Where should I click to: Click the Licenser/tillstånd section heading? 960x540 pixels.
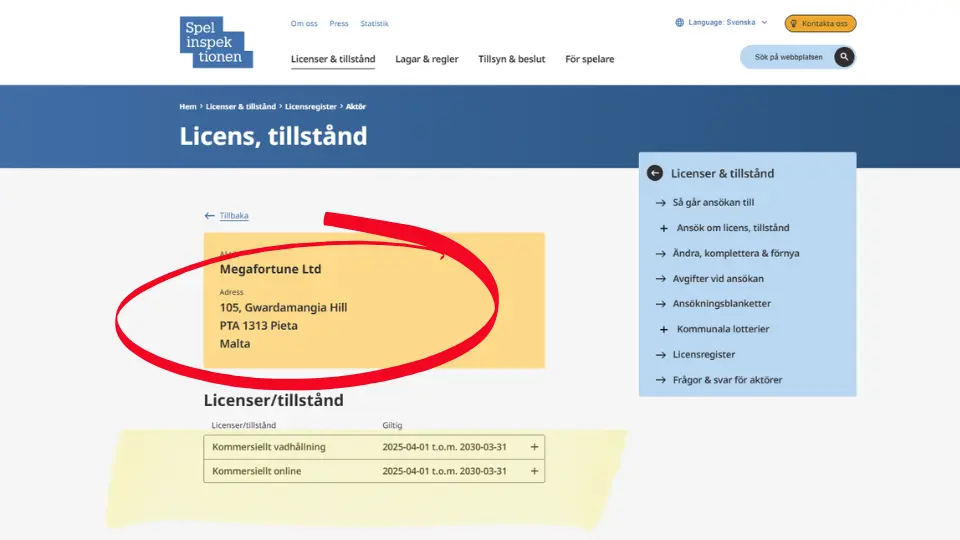pos(274,400)
